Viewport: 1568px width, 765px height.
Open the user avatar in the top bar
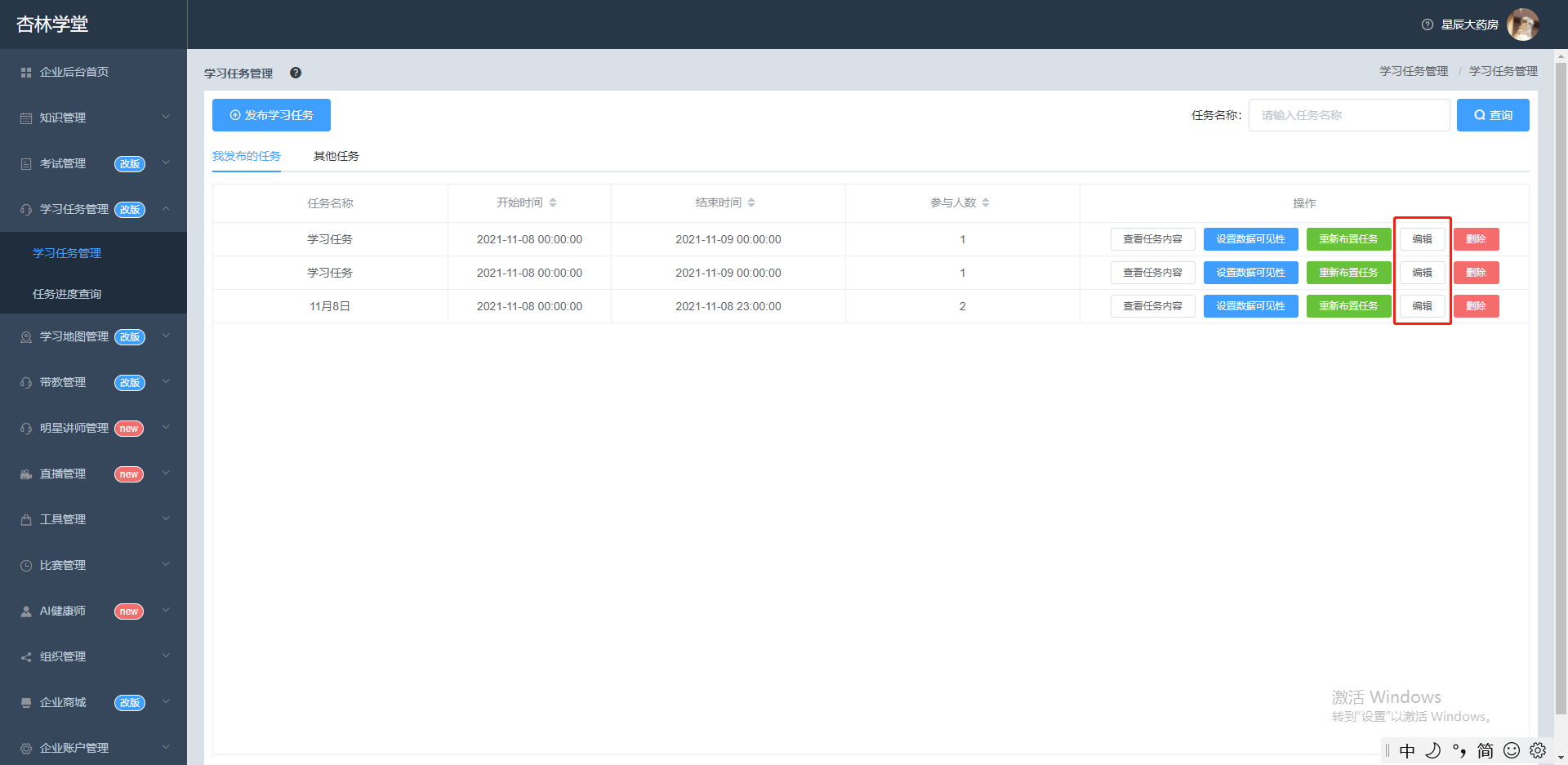(x=1522, y=24)
